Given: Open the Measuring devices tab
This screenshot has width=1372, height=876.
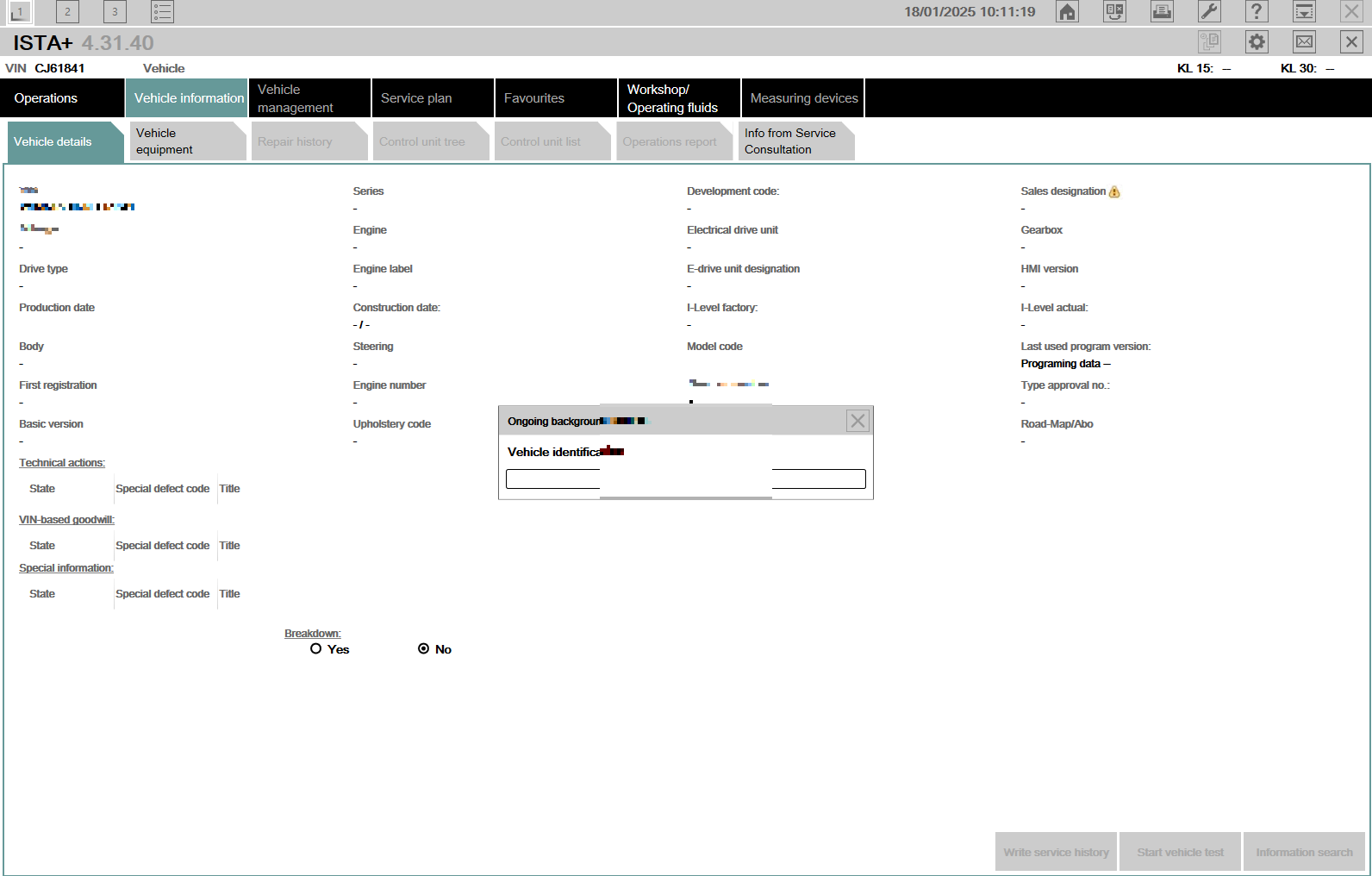Looking at the screenshot, I should 803,98.
